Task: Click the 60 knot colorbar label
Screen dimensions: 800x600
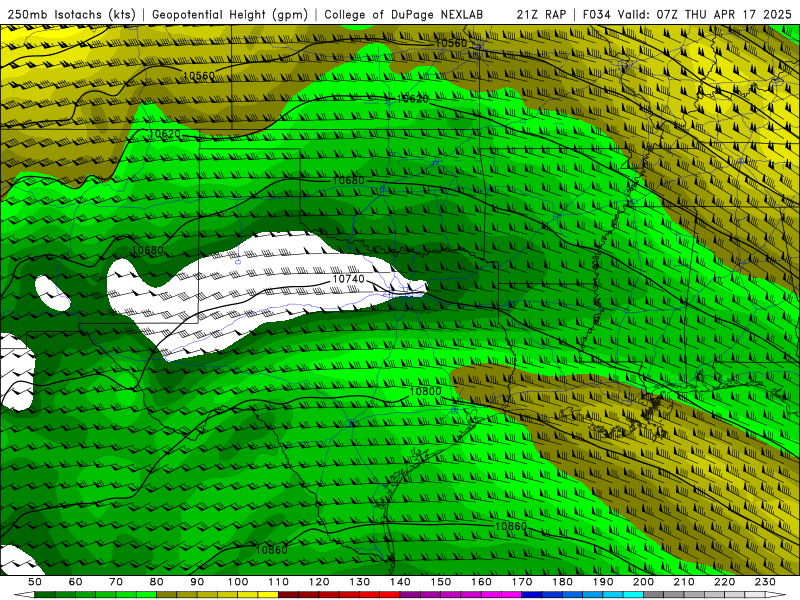Action: pyautogui.click(x=75, y=582)
